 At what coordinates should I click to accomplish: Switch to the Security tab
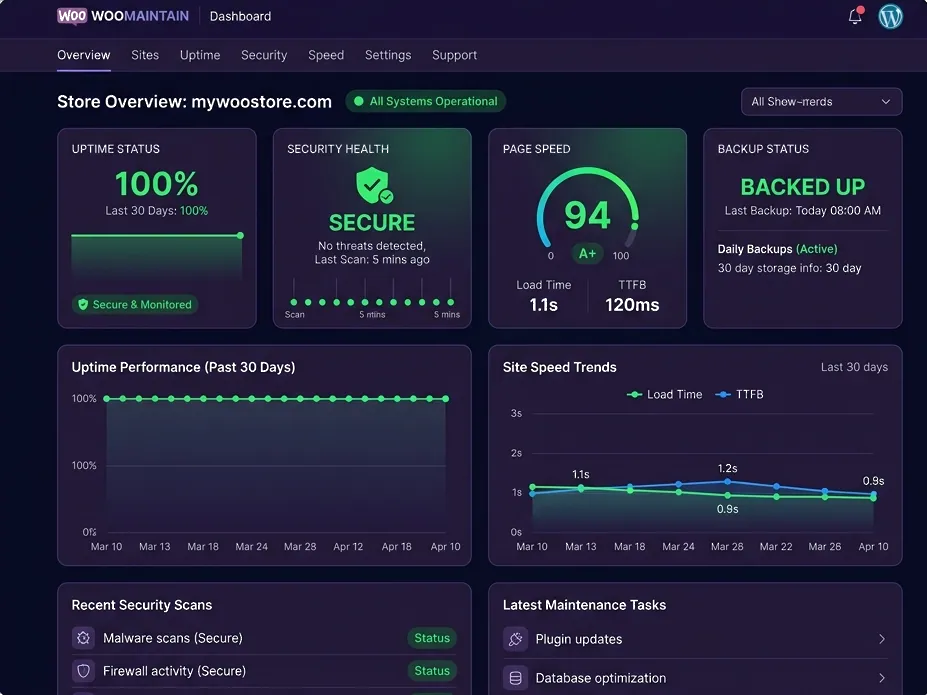(264, 55)
